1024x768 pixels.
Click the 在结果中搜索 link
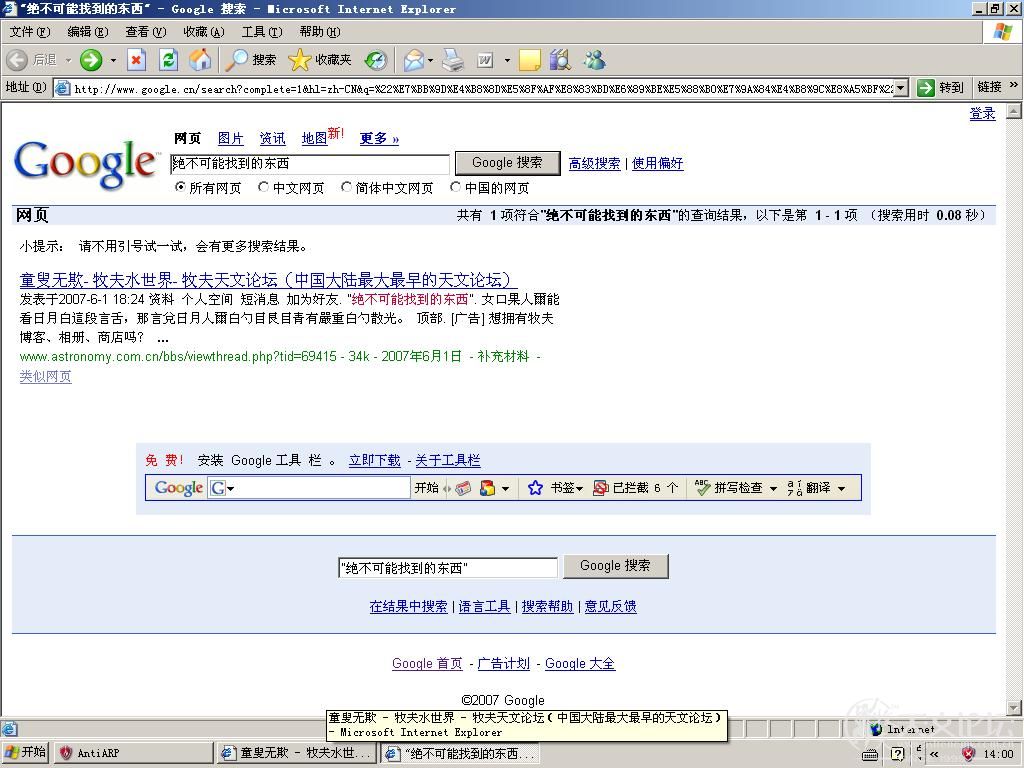click(x=408, y=606)
